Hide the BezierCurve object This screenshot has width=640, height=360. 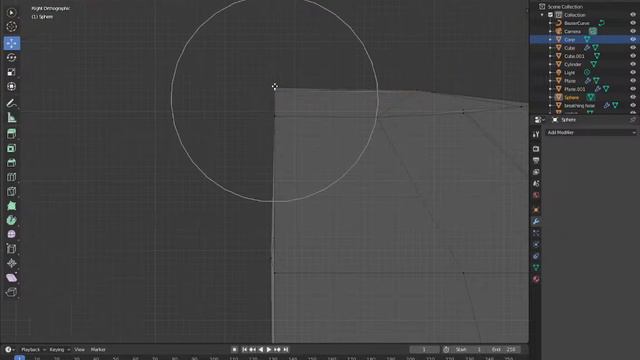[x=633, y=23]
